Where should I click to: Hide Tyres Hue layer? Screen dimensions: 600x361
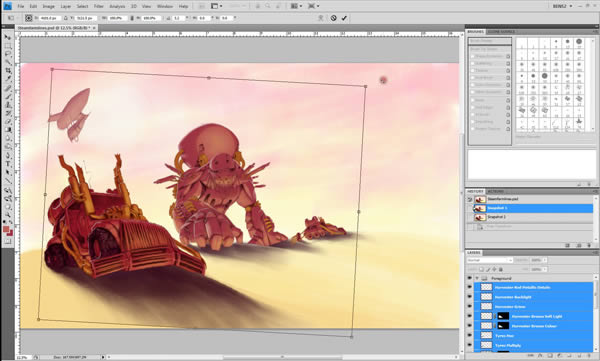tap(470, 336)
